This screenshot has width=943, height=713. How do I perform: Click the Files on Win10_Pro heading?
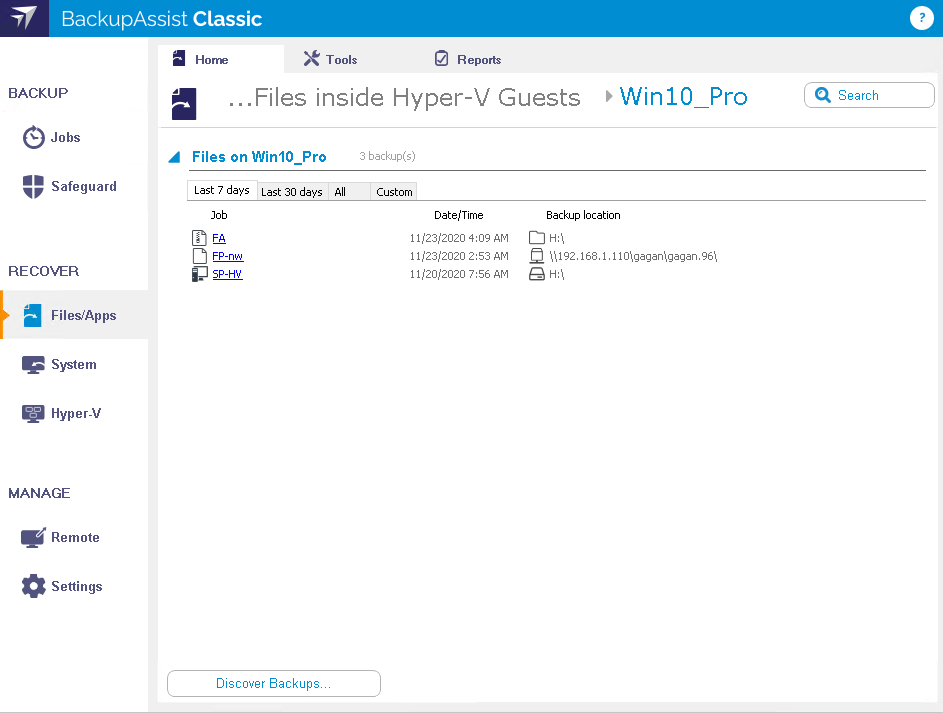(x=259, y=157)
